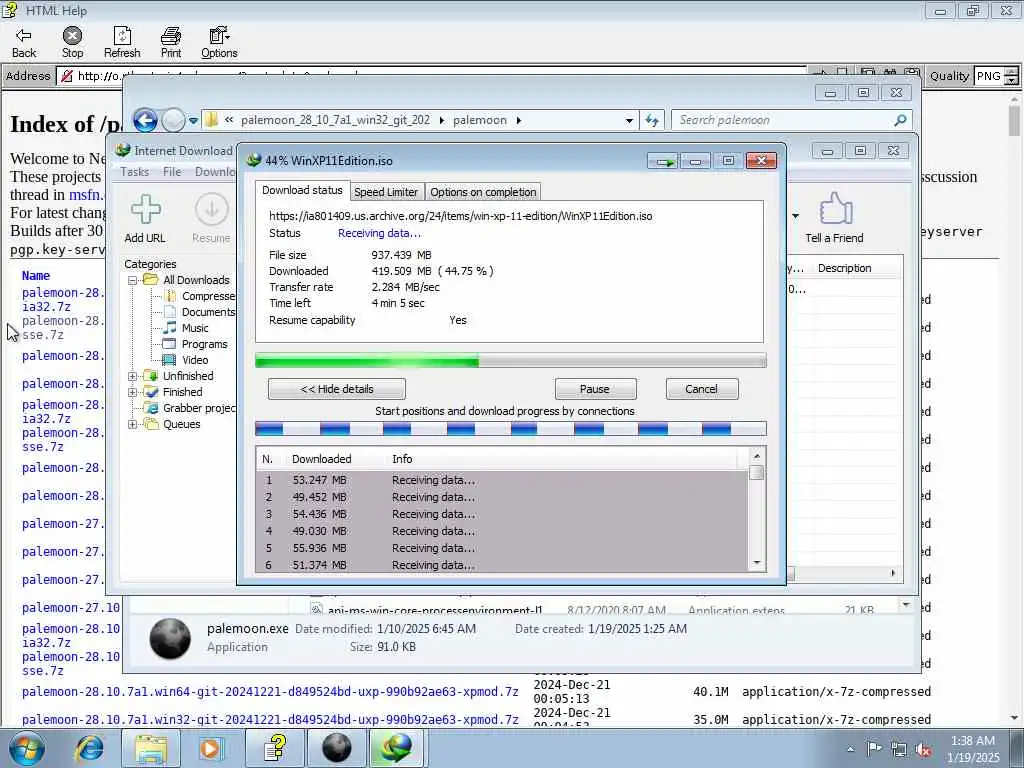Select the Video category
The image size is (1024, 768).
[x=195, y=360]
